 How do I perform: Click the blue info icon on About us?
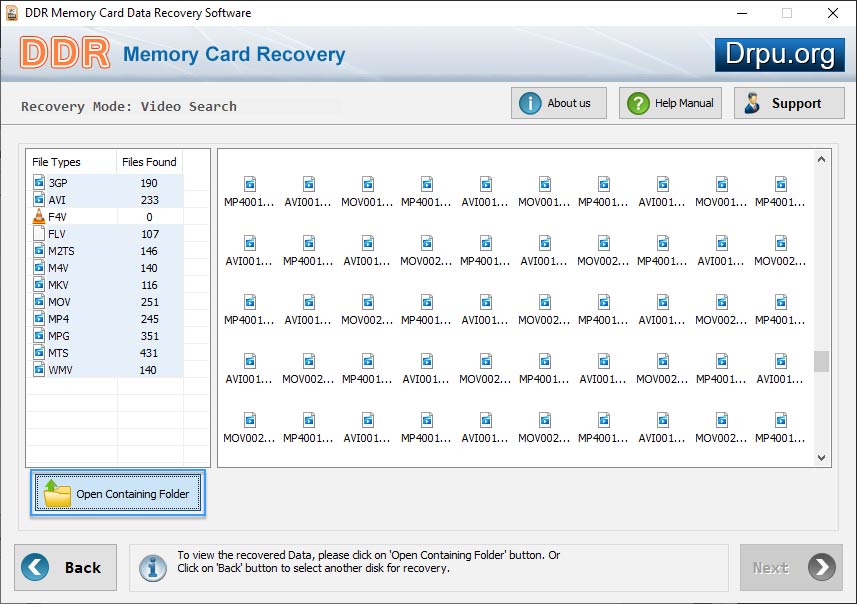point(530,103)
